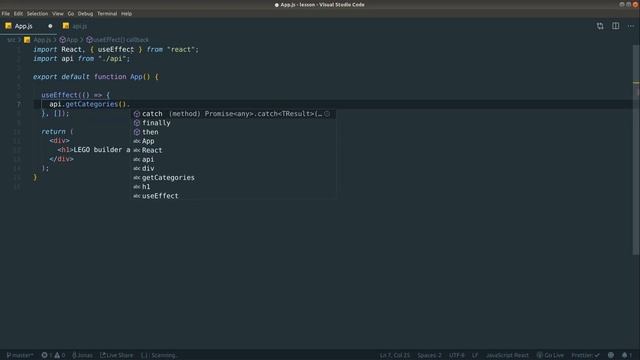Click the Jonas user status item
640x360 pixels.
click(x=82, y=356)
